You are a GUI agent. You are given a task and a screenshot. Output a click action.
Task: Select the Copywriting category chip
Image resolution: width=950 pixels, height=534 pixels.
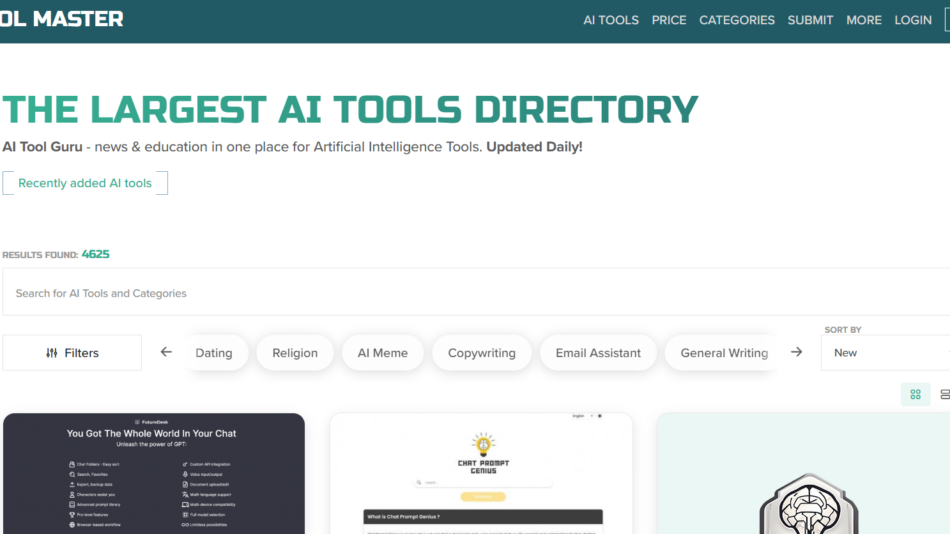[x=482, y=353]
